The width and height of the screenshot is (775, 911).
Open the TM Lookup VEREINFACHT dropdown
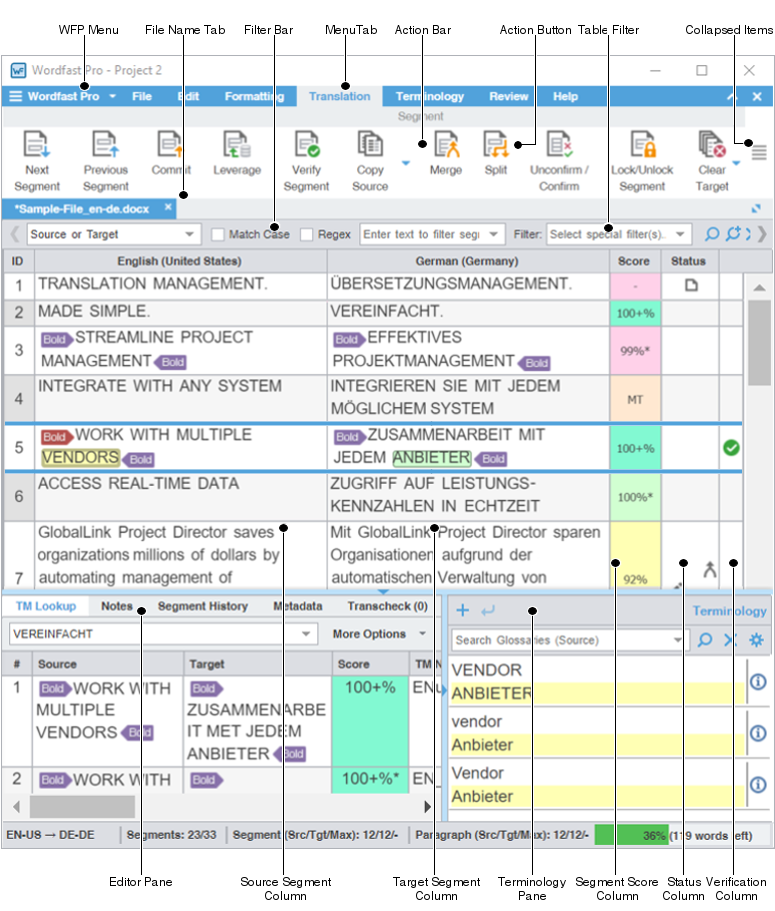pos(306,634)
